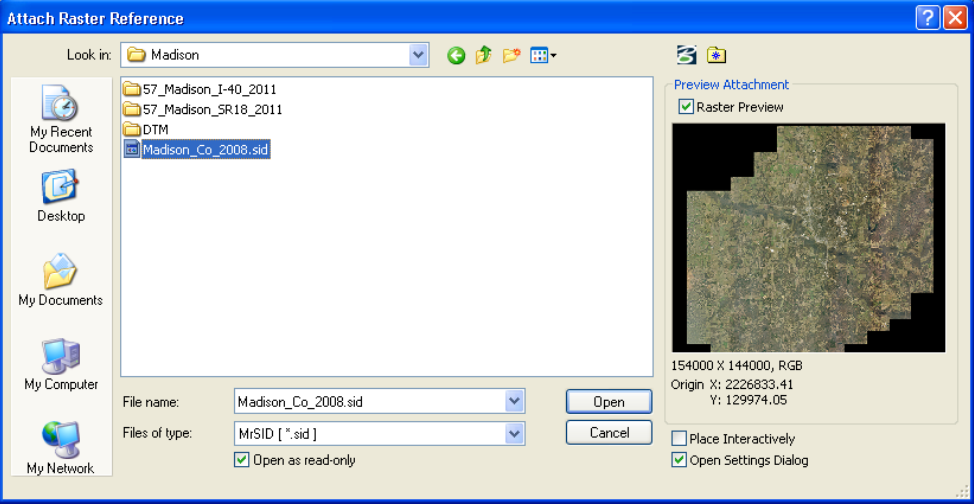Go up one folder level
The height and width of the screenshot is (504, 974).
[x=483, y=56]
